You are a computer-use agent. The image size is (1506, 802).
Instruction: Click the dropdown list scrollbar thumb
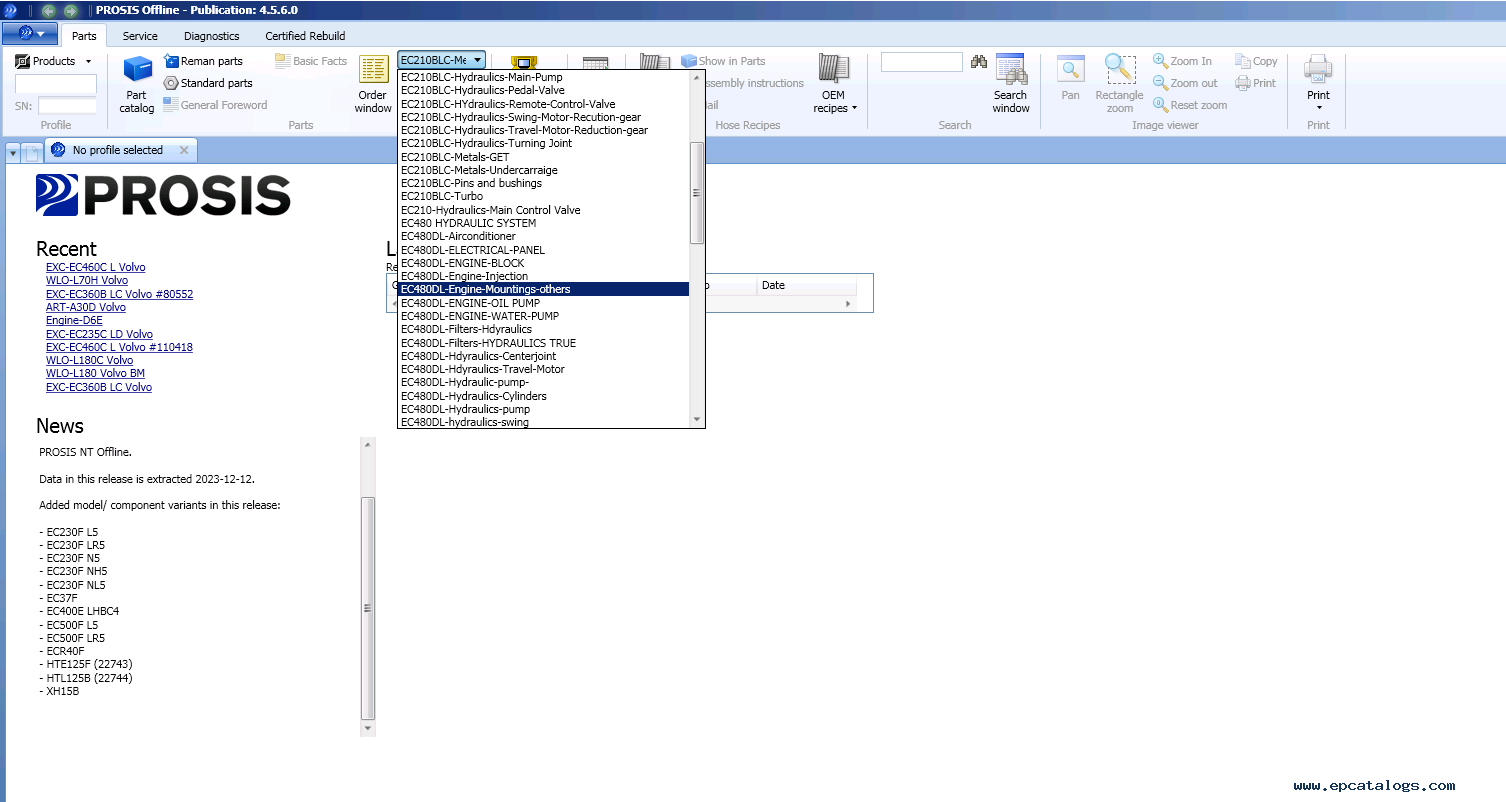point(697,193)
